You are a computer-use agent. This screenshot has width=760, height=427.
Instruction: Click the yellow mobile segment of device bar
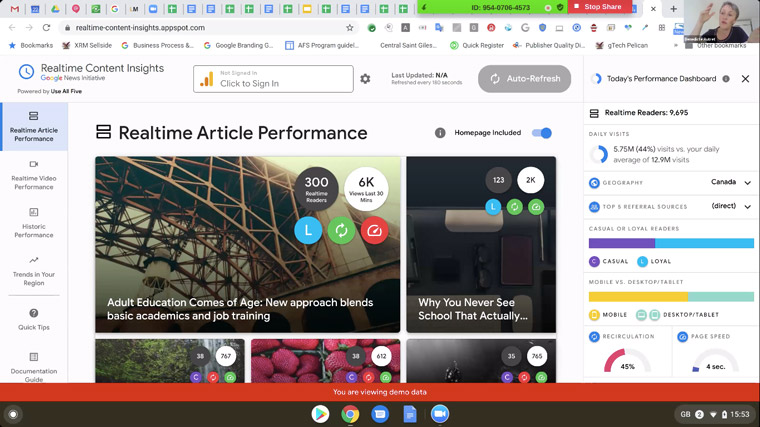click(x=638, y=297)
